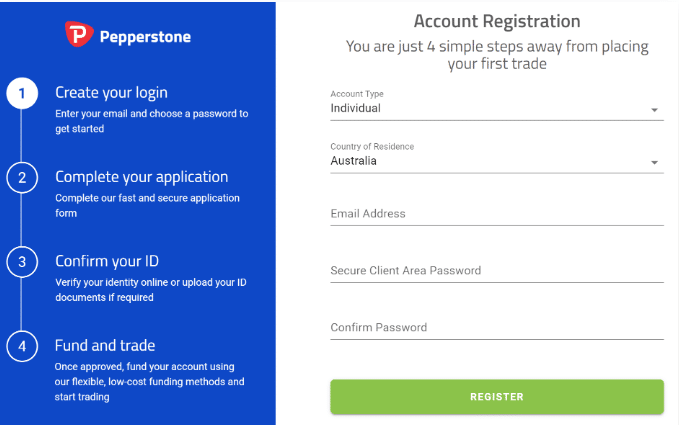Select the "Complete your application" step heading
The height and width of the screenshot is (425, 679).
(x=141, y=177)
